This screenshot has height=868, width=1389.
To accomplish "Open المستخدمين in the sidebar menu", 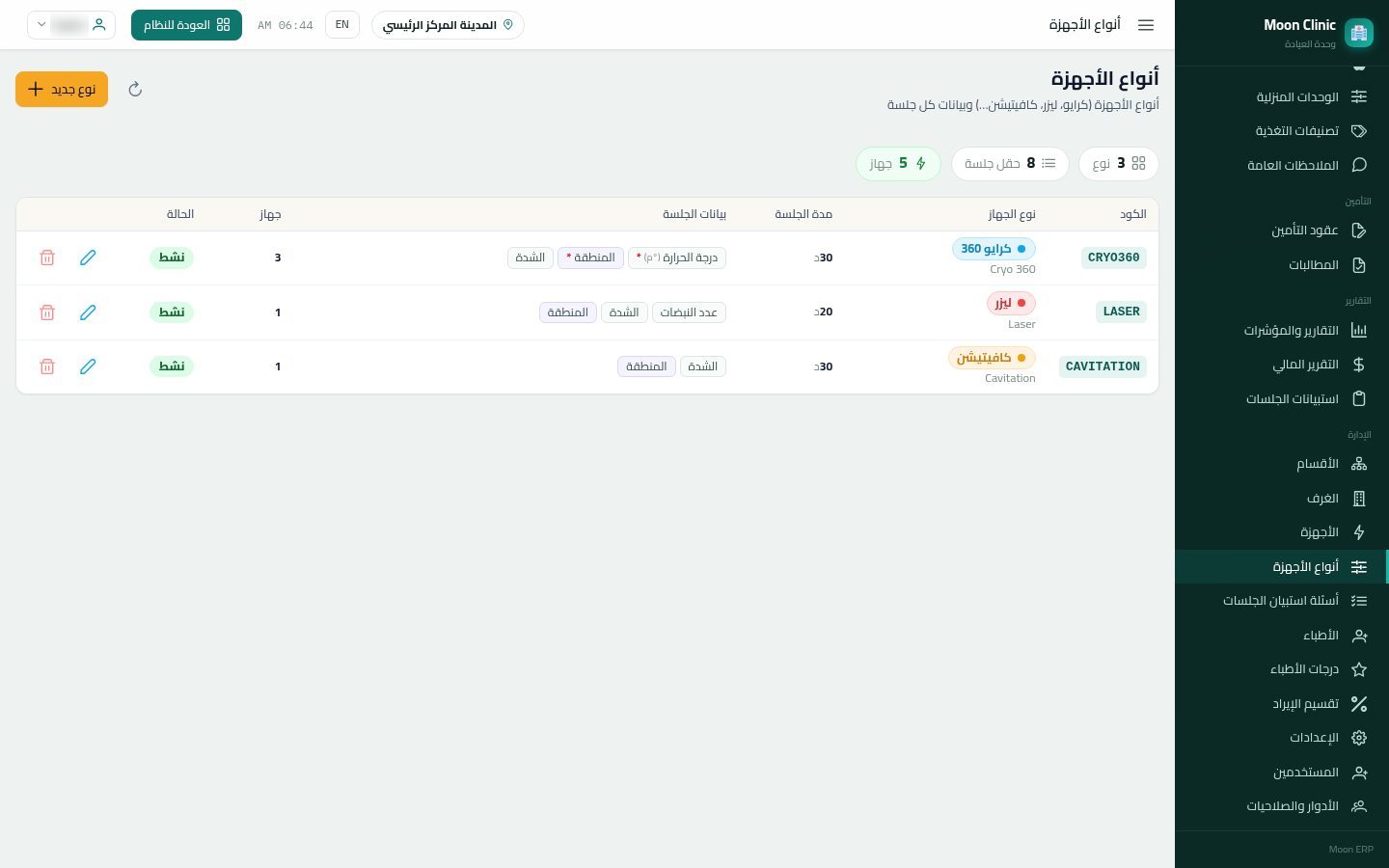I will point(1282,773).
